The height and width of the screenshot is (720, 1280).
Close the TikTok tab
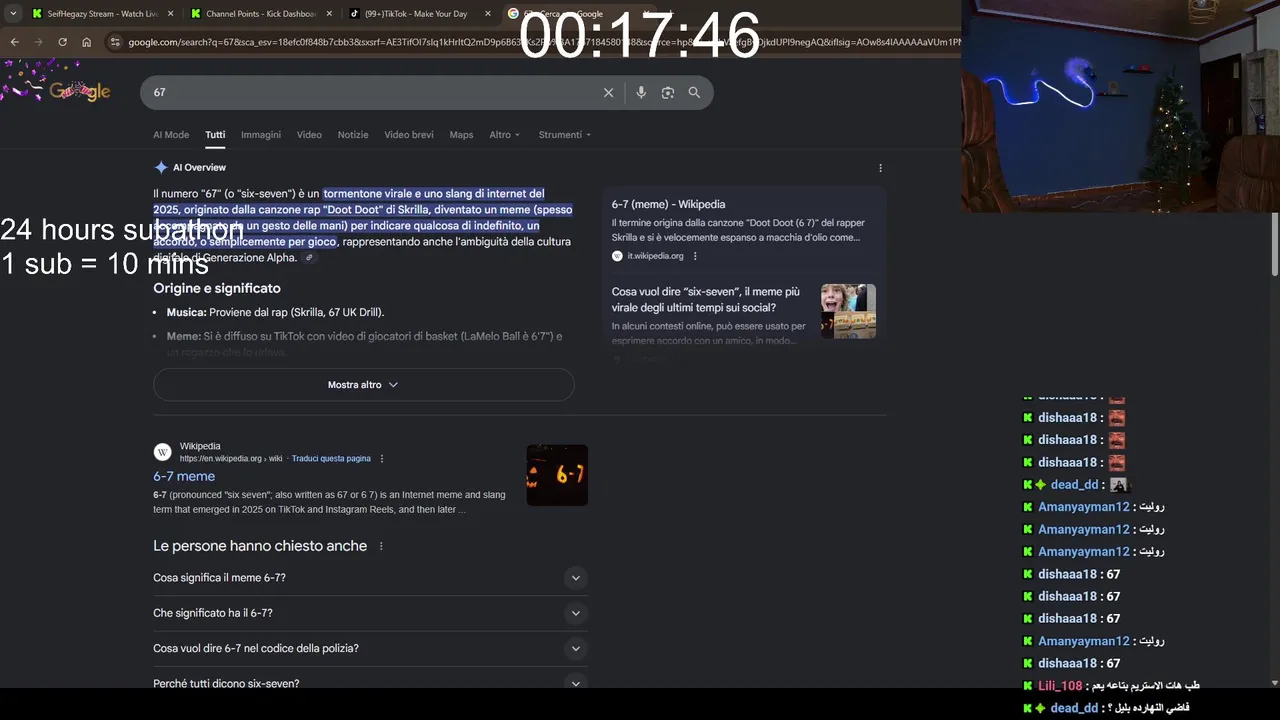coord(487,14)
